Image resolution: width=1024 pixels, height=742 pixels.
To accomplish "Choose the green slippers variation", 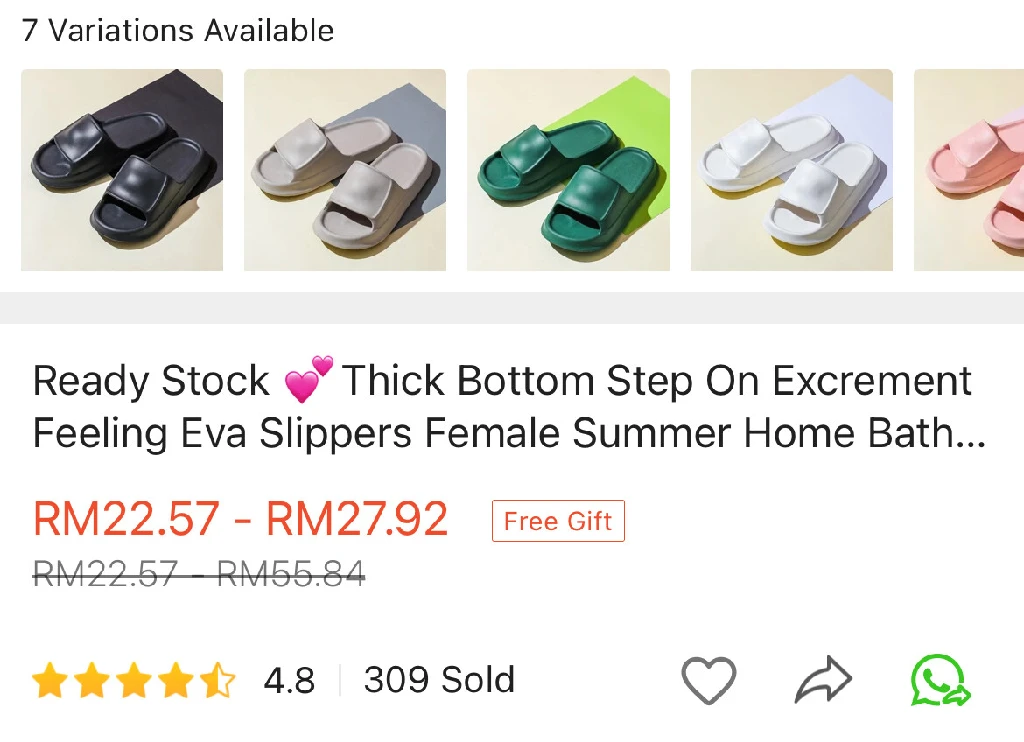I will tap(568, 170).
